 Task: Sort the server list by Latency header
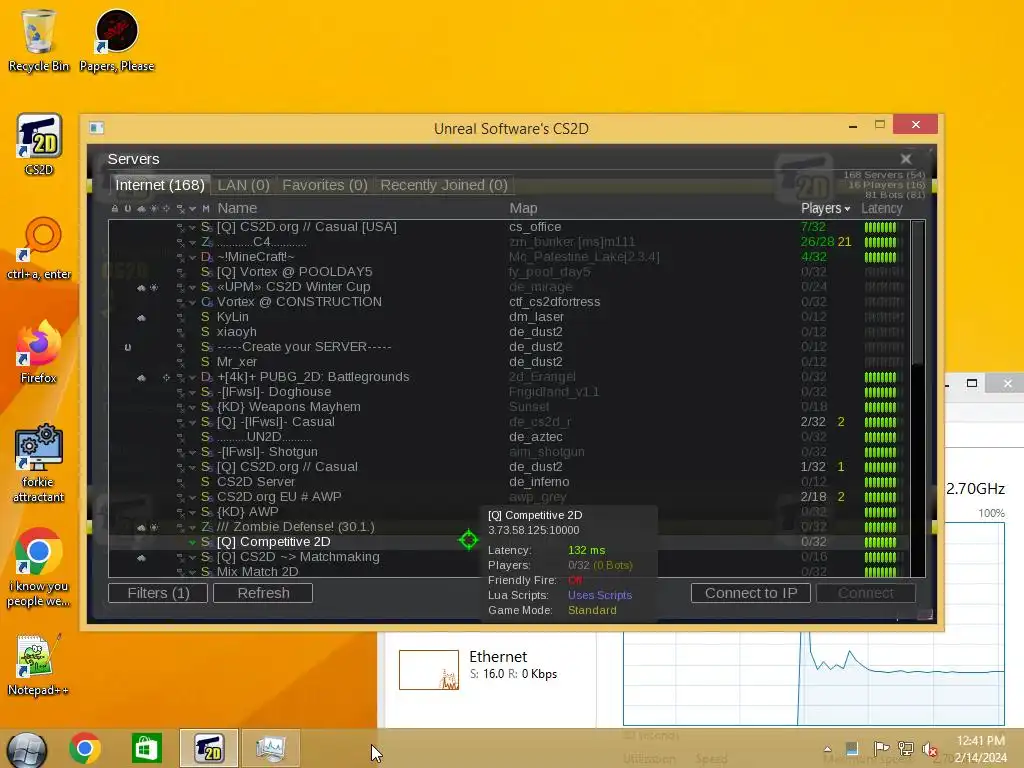pyautogui.click(x=882, y=208)
